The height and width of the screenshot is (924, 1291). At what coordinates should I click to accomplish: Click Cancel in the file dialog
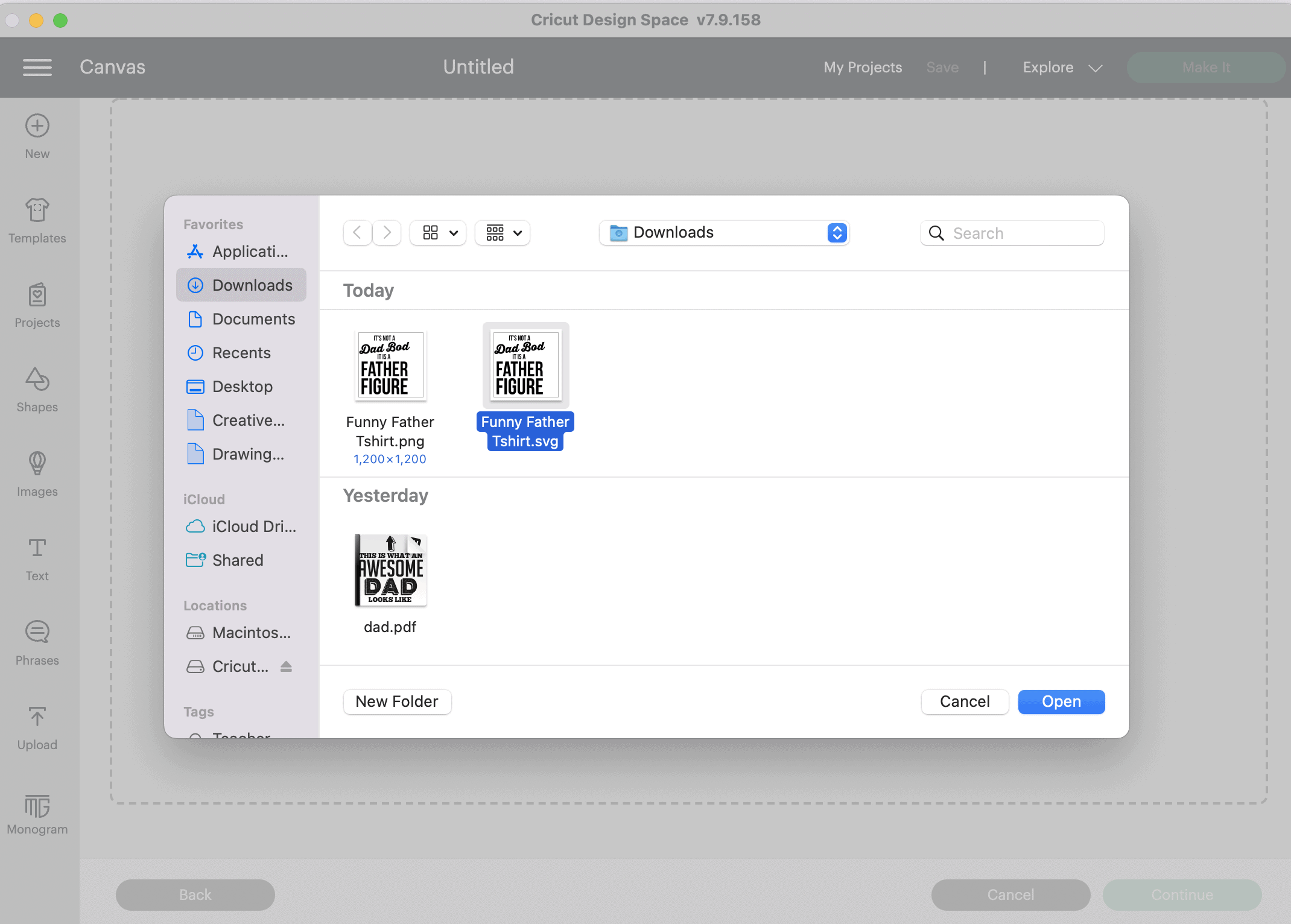click(965, 702)
